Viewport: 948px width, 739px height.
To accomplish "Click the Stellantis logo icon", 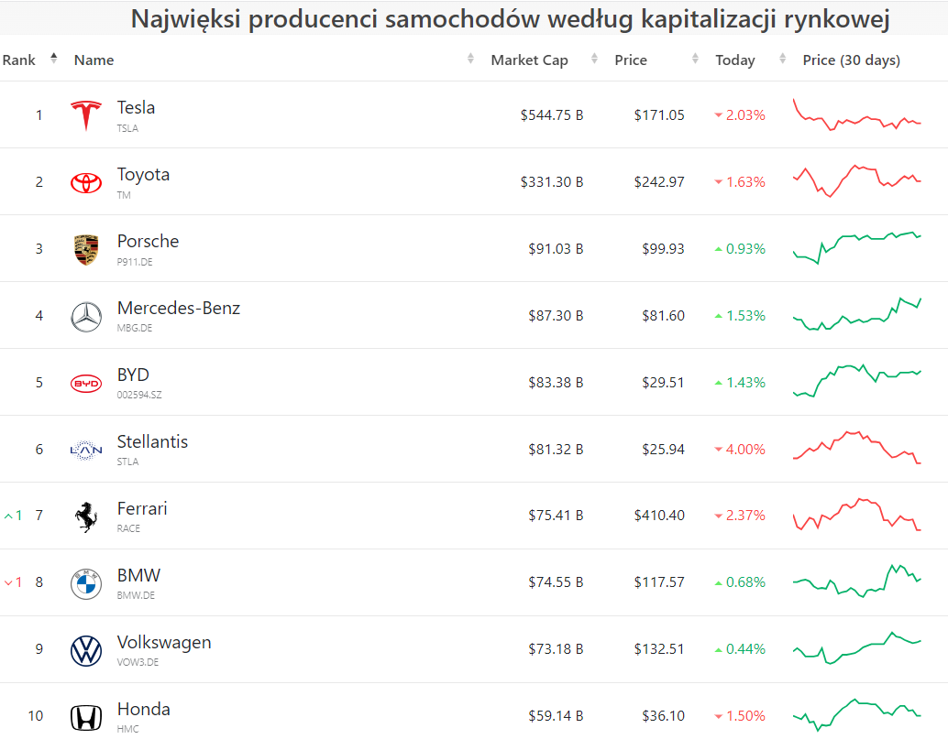I will click(86, 450).
